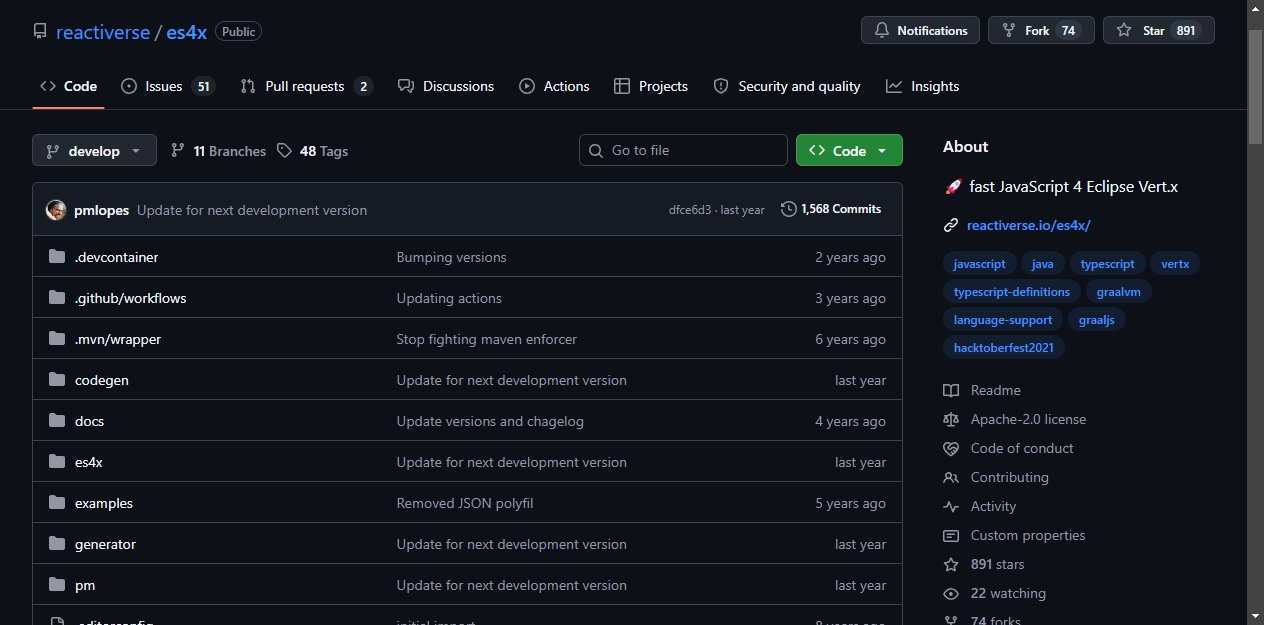Open the es4x folder
The width and height of the screenshot is (1264, 625).
tap(89, 462)
